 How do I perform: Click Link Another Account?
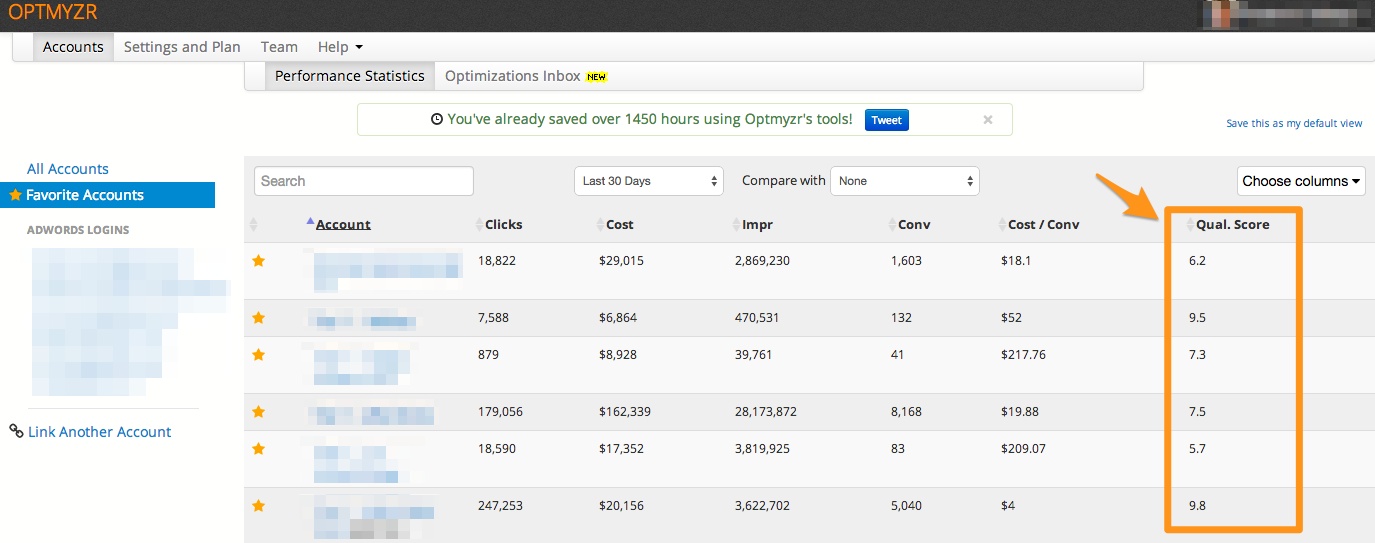point(99,432)
